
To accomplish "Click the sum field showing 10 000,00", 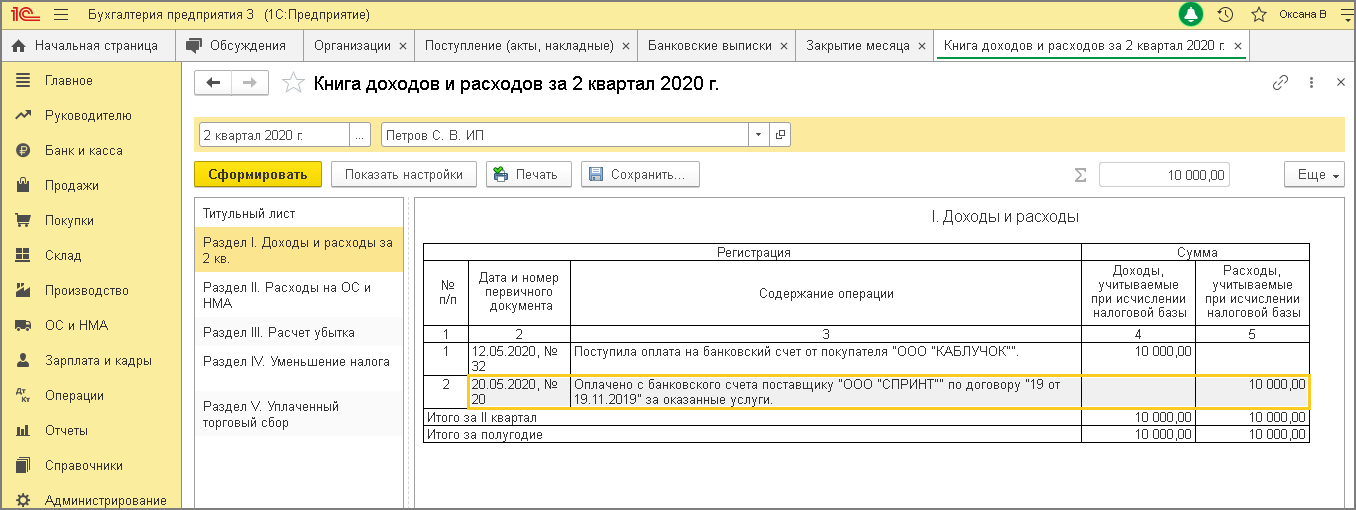I will pos(1164,175).
